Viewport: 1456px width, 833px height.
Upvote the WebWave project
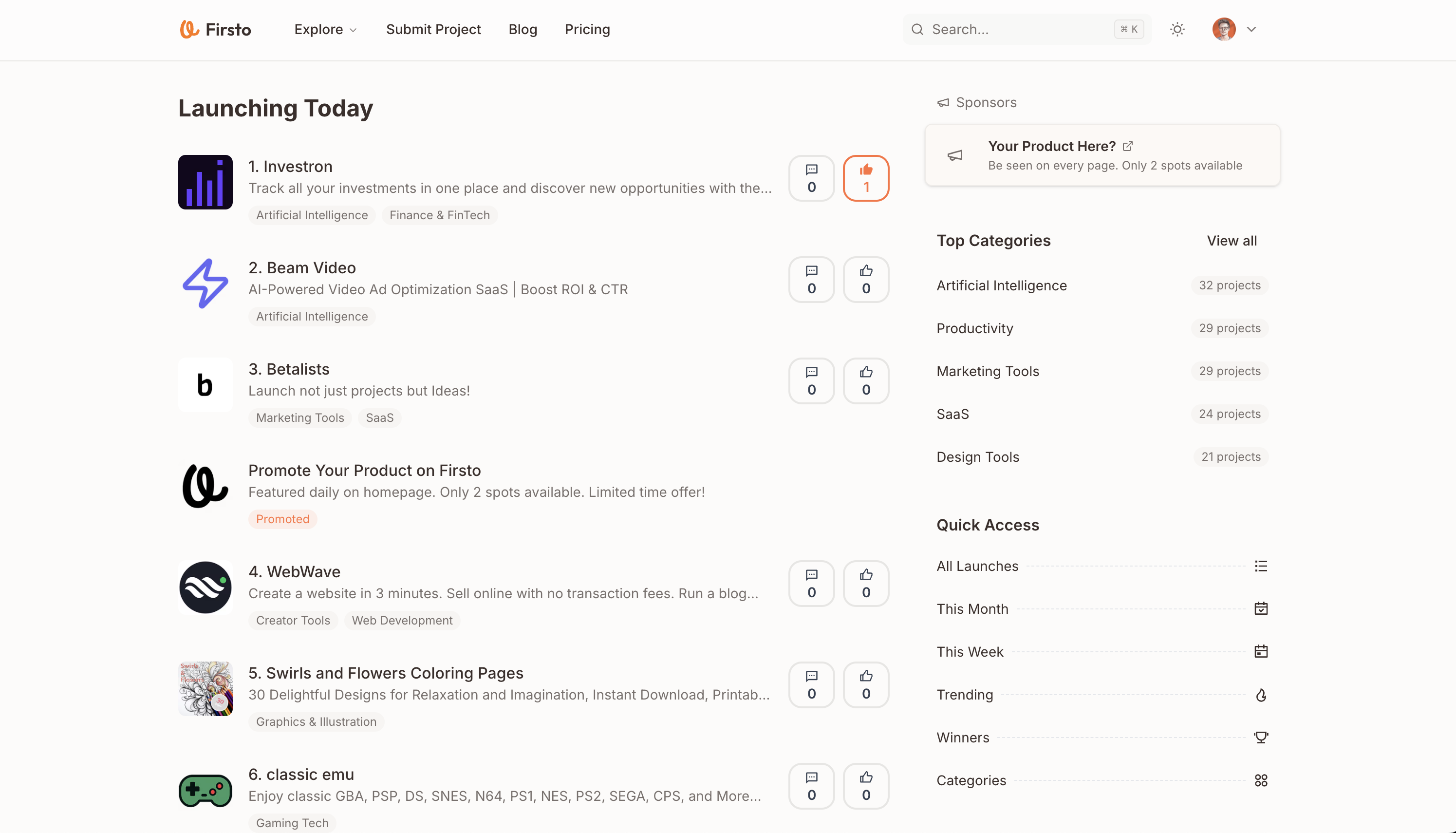(x=866, y=583)
